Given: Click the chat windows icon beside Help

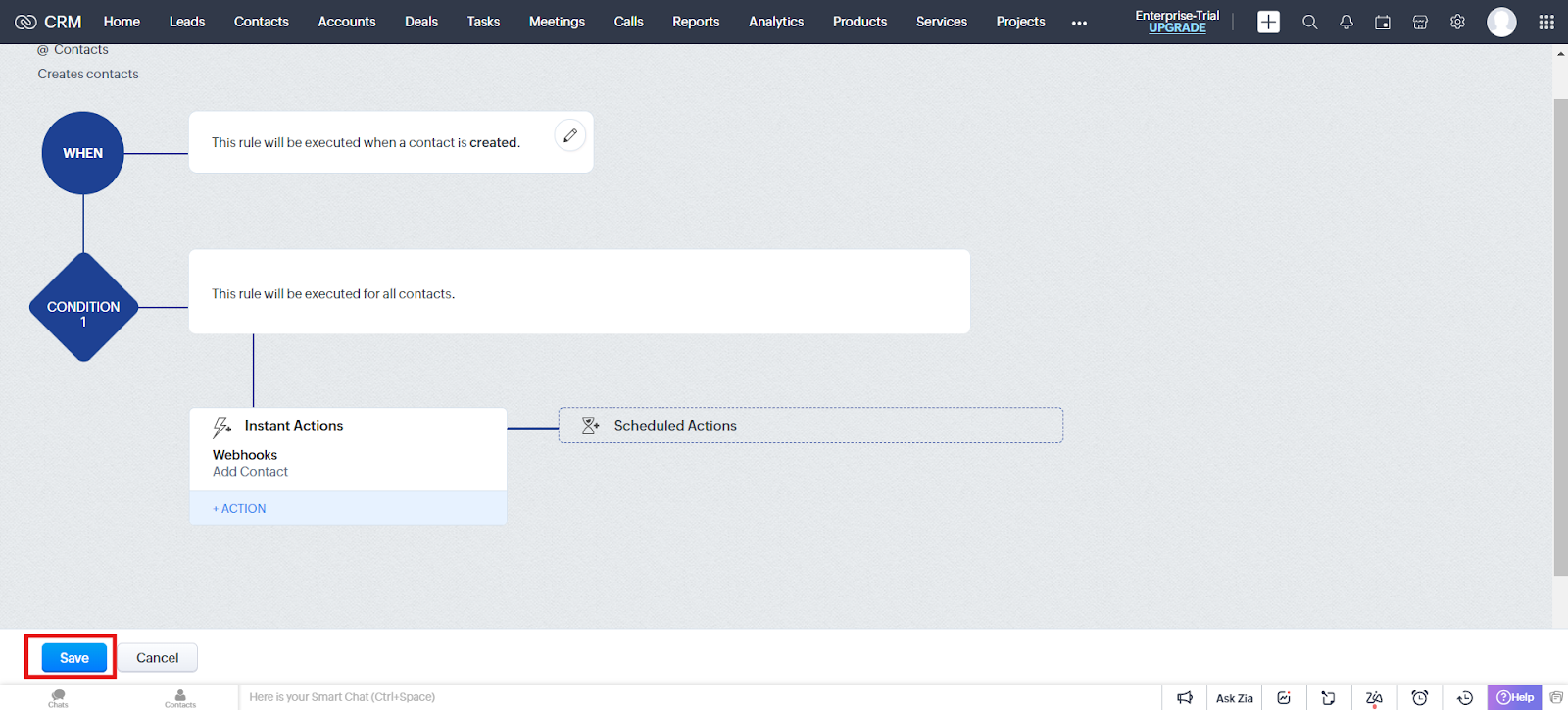Looking at the screenshot, I should 1556,697.
